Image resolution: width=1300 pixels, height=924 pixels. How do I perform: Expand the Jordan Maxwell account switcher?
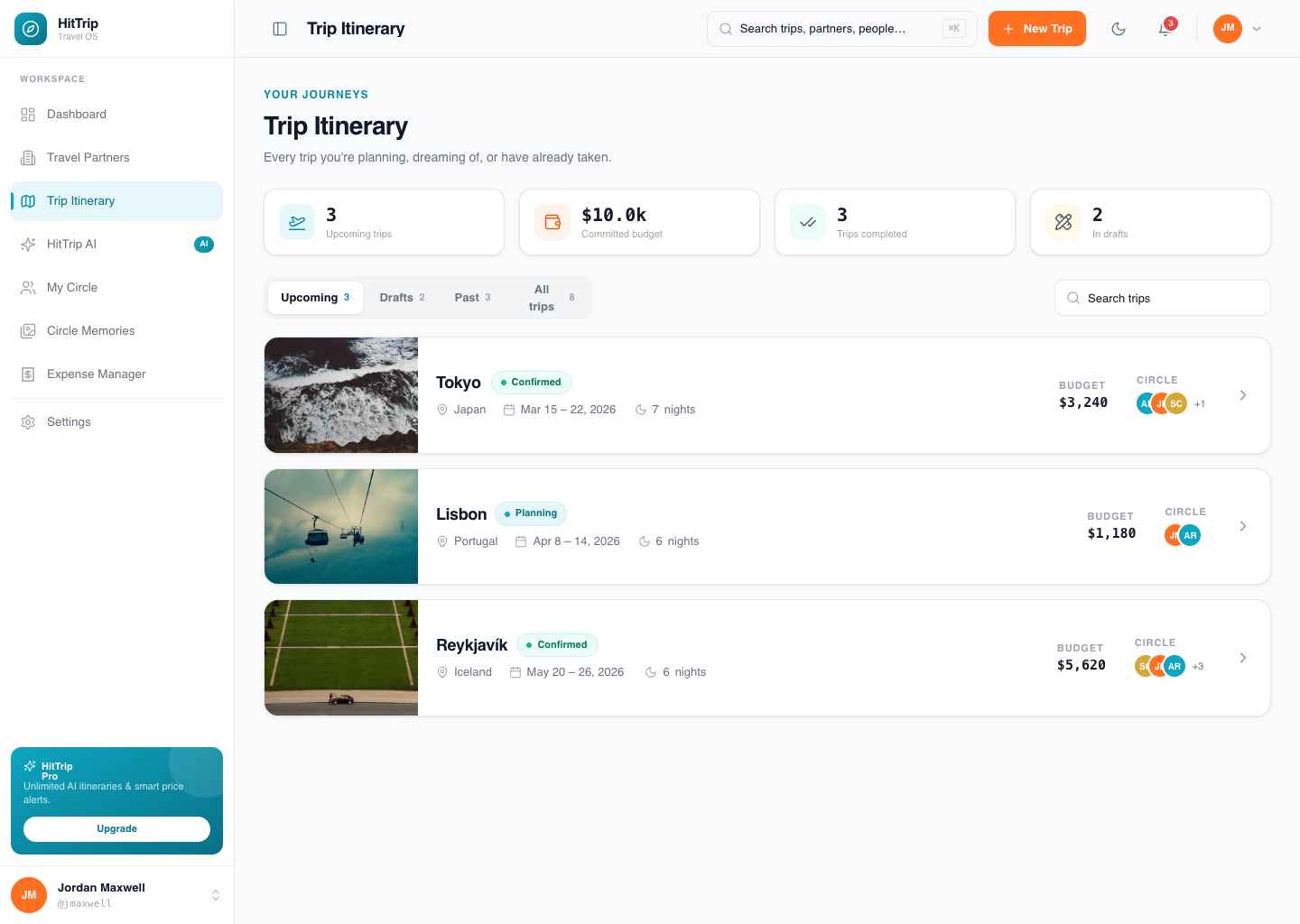pos(216,895)
